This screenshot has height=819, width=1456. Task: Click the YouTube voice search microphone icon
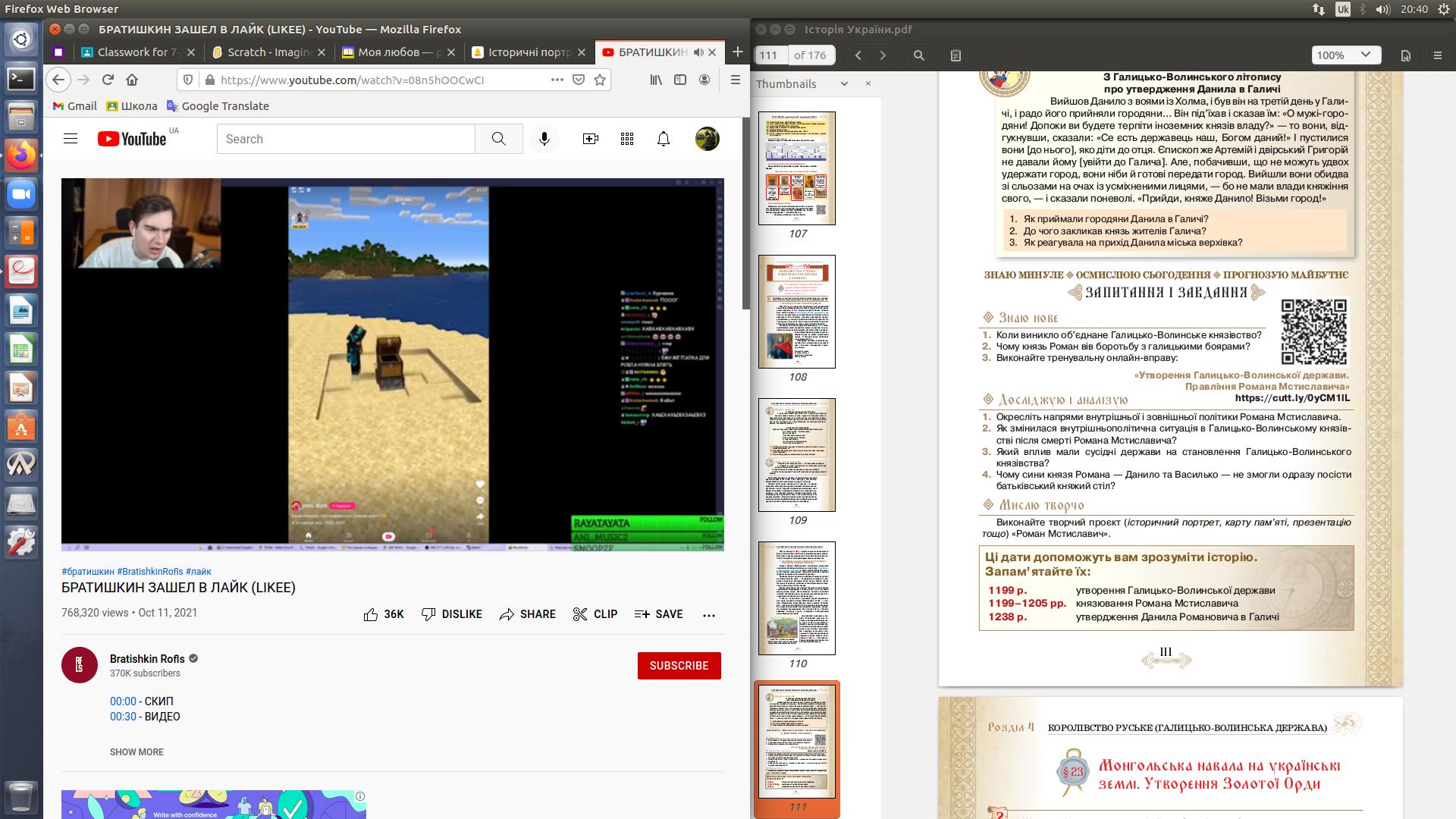[x=544, y=139]
